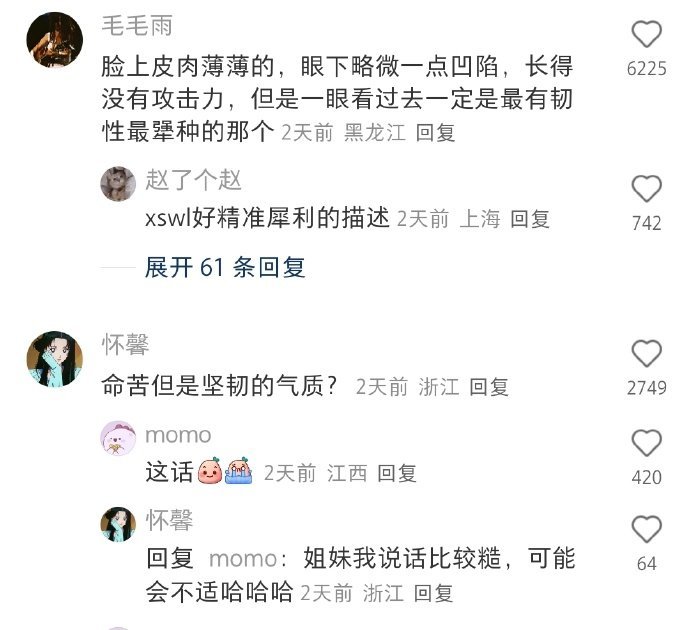Open username 毛毛雨
Viewport: 690px width, 630px height.
point(137,25)
